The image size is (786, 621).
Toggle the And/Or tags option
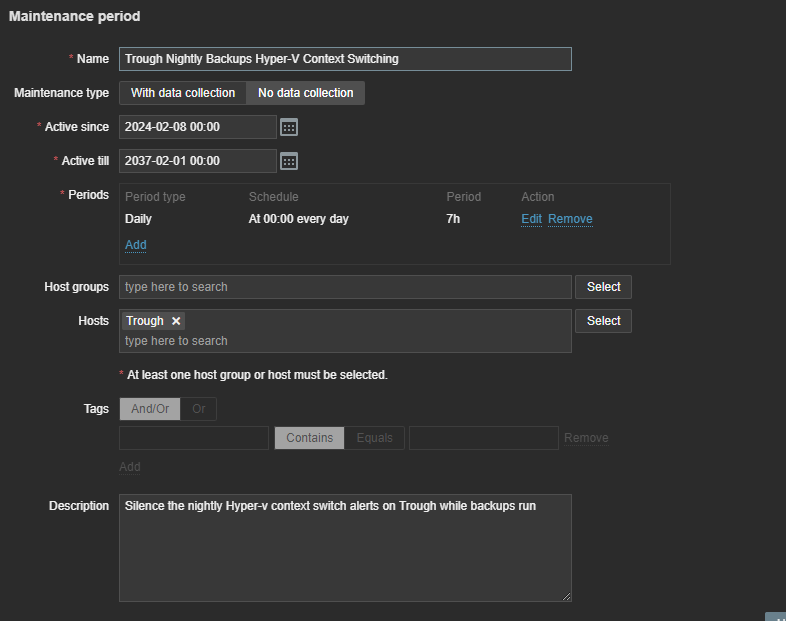point(150,409)
